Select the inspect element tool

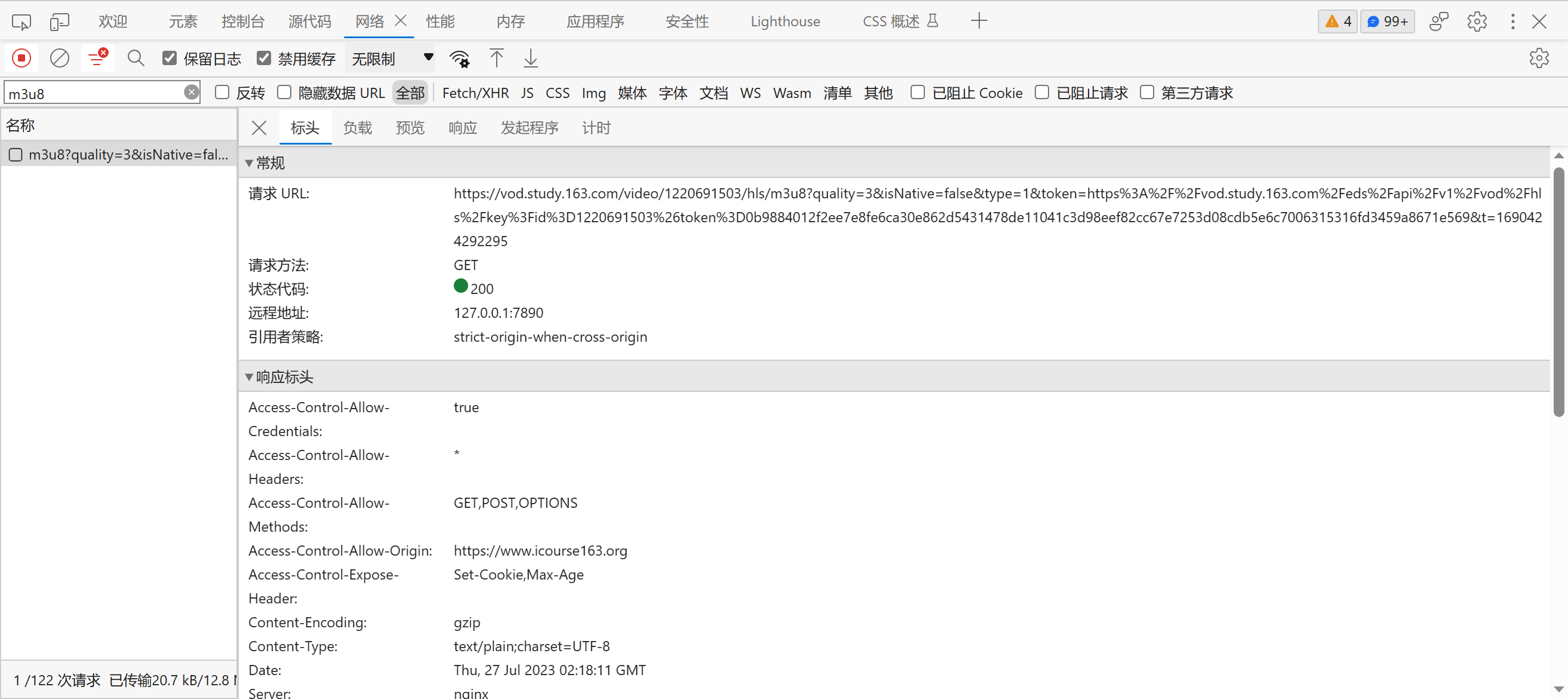pyautogui.click(x=20, y=21)
